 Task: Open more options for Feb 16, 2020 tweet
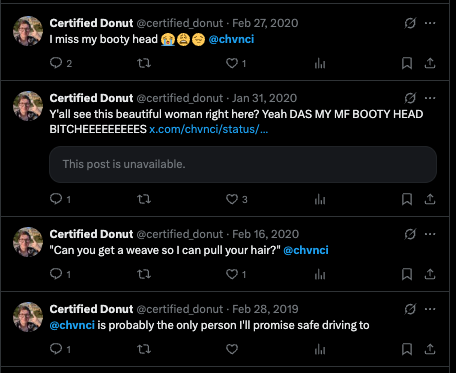coord(430,234)
